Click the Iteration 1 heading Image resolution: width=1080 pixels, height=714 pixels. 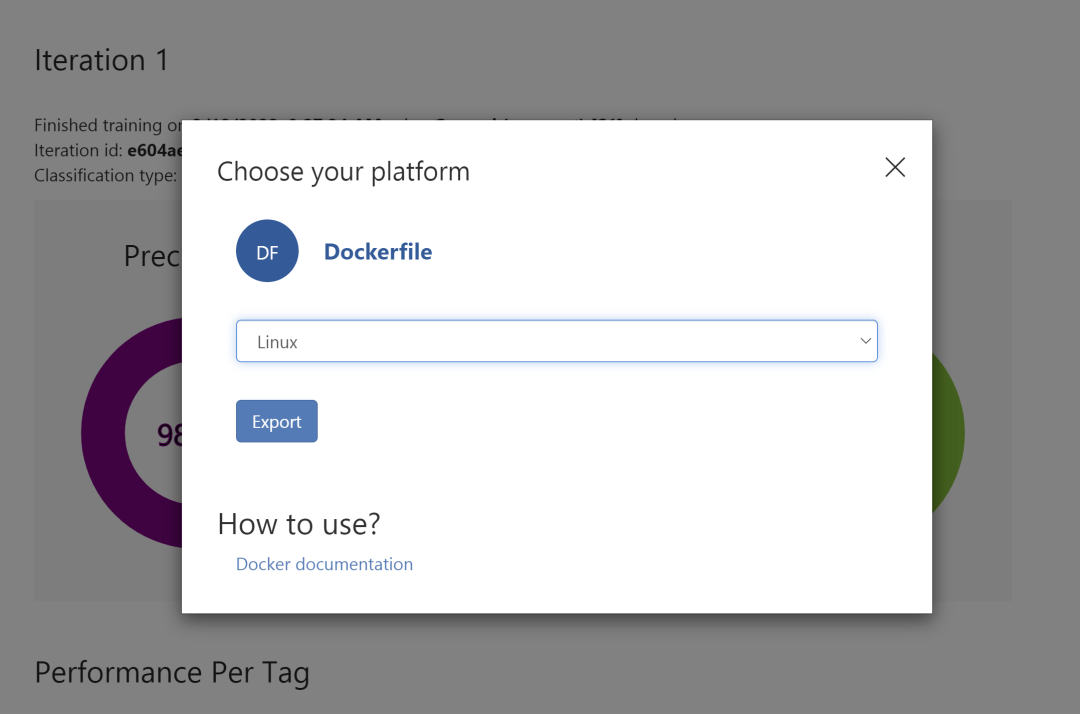[x=101, y=61]
